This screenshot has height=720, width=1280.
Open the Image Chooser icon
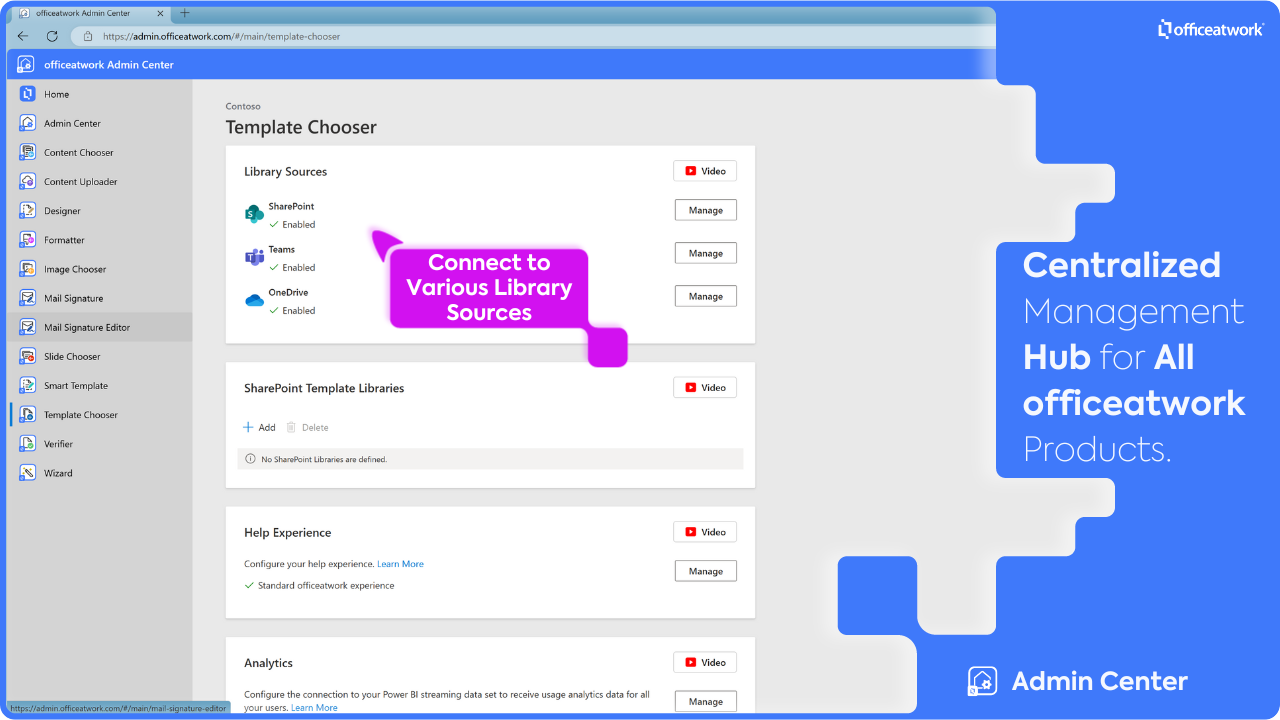[27, 269]
